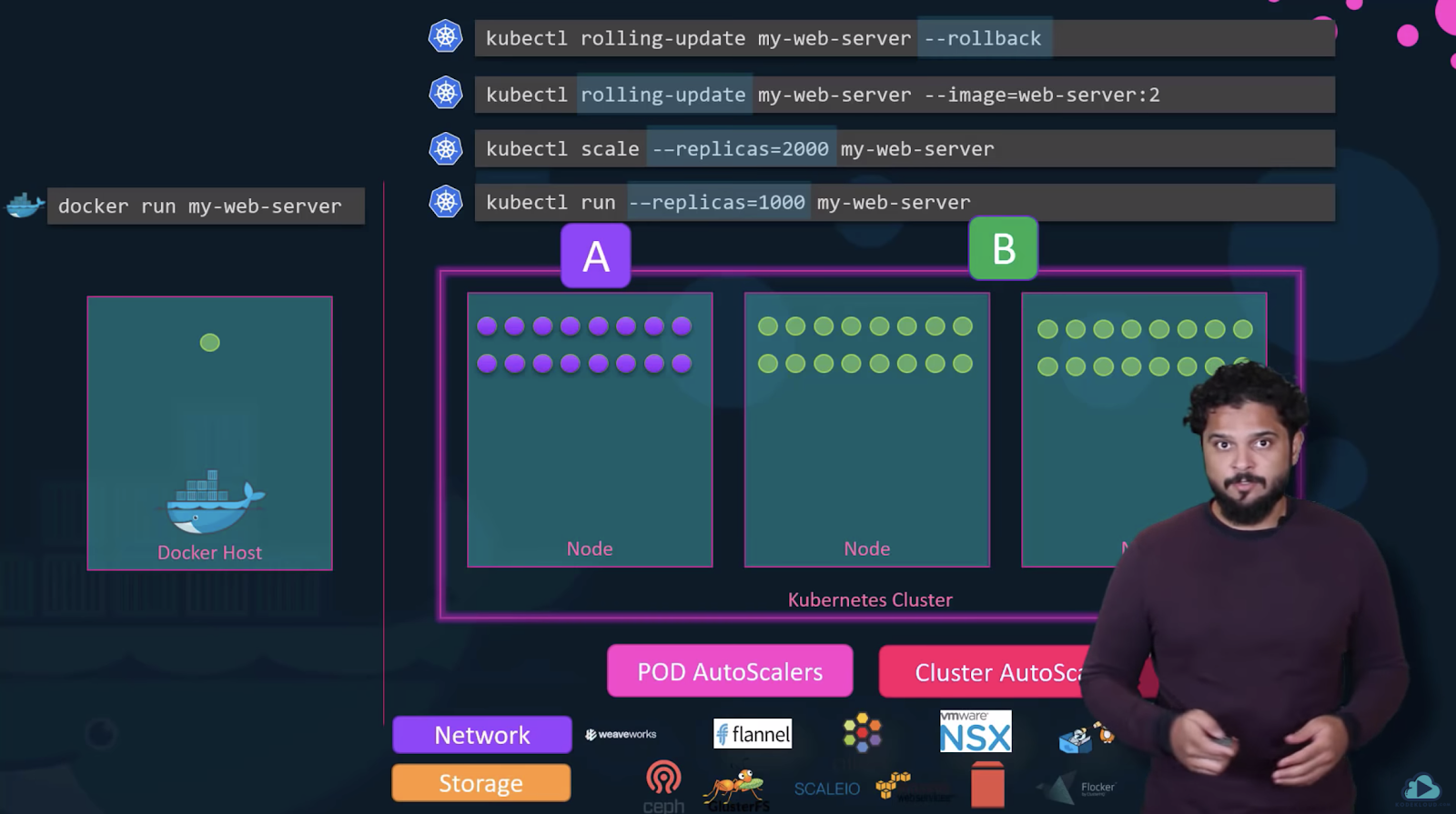Click the Kubernetes Cluster label
This screenshot has width=1456, height=814.
[870, 599]
